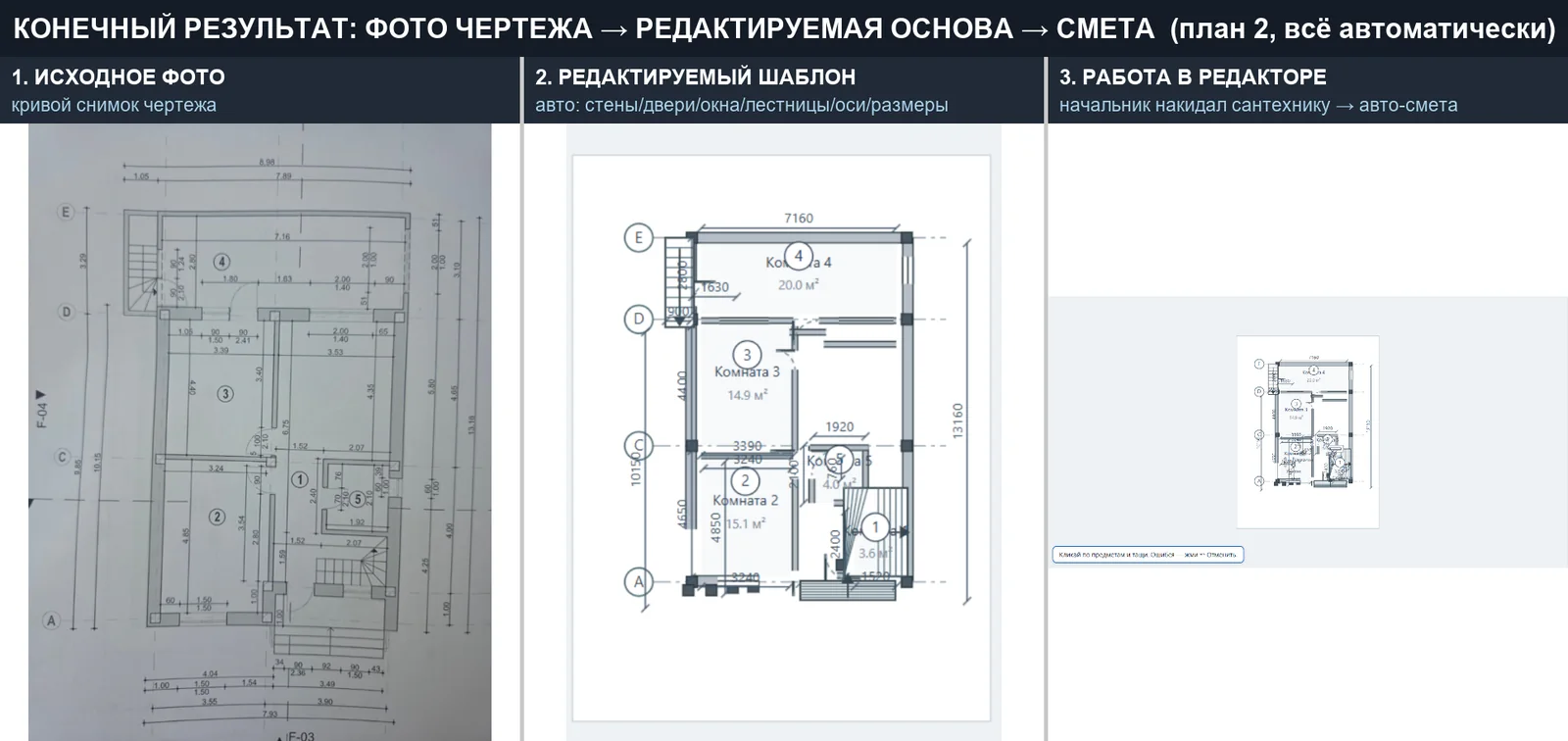Click axis marker D in the editable template
1568x741 pixels.
tap(639, 319)
